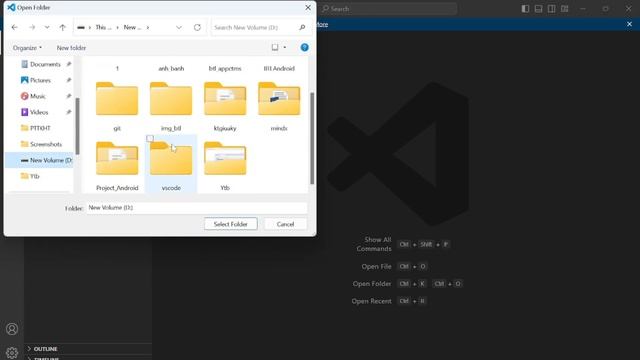Confirm with Select Folder button
The width and height of the screenshot is (640, 360).
[x=231, y=224]
